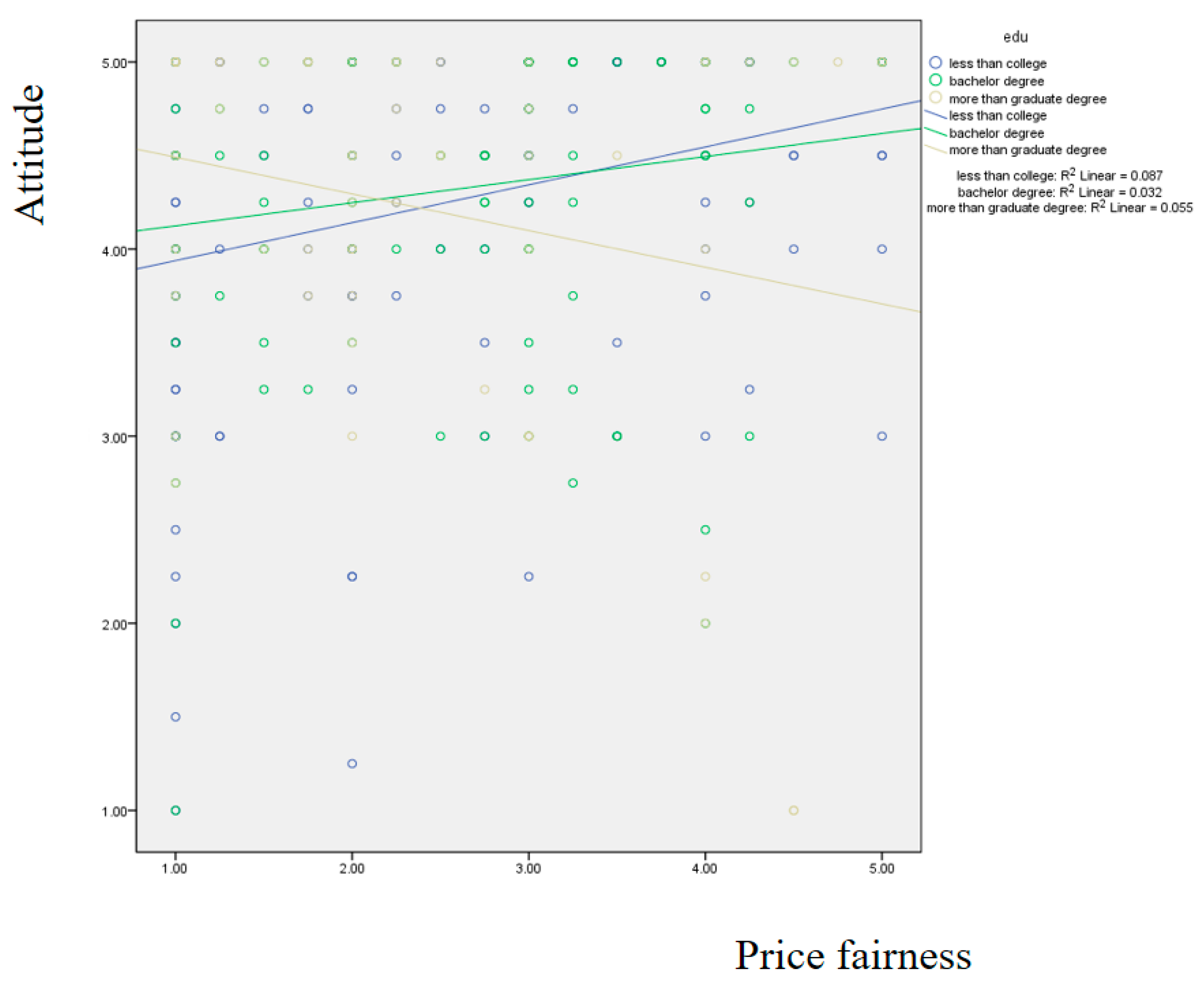
Task: Click the green bachelor degree line swatch in legend
Action: [x=935, y=132]
